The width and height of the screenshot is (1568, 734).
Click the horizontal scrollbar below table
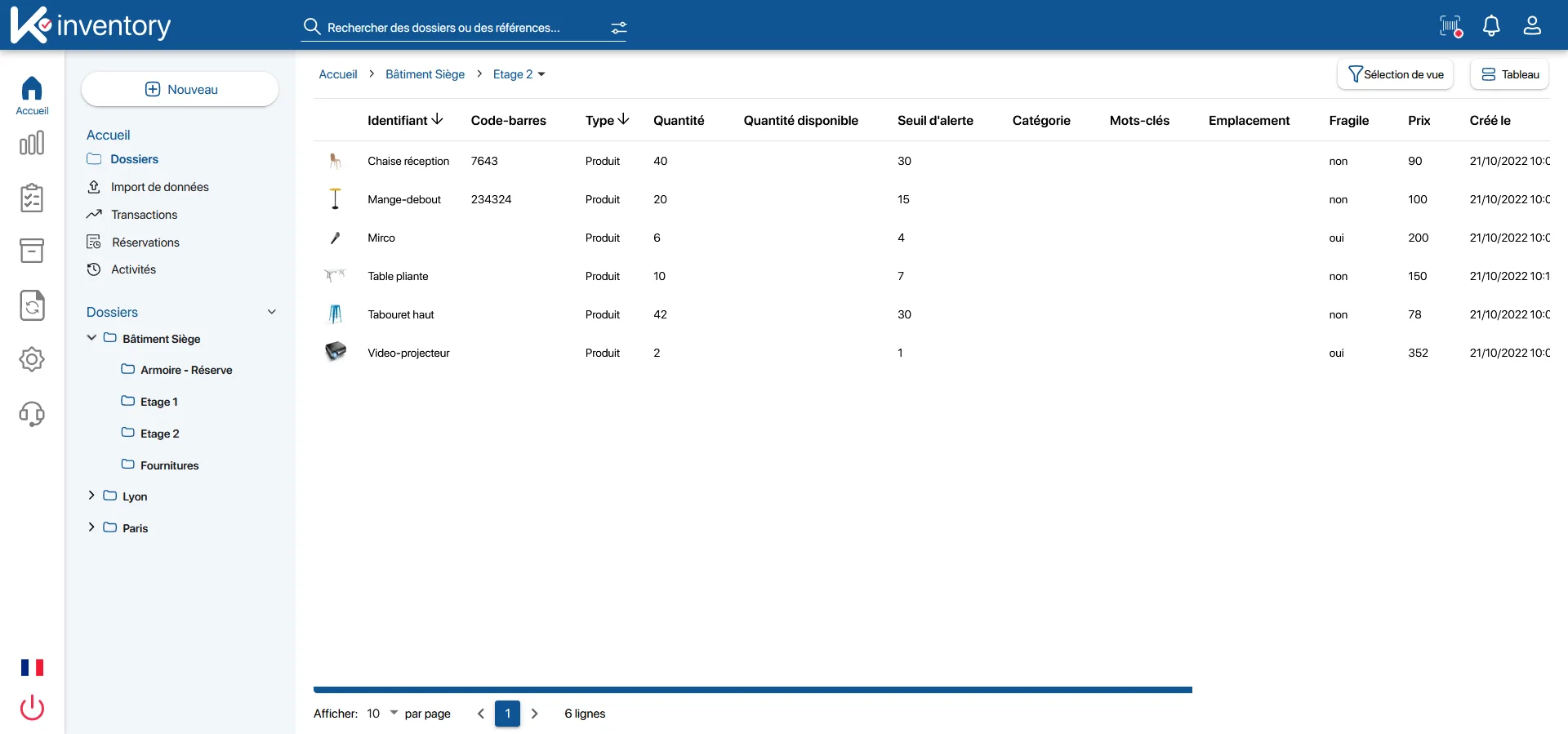pyautogui.click(x=753, y=690)
